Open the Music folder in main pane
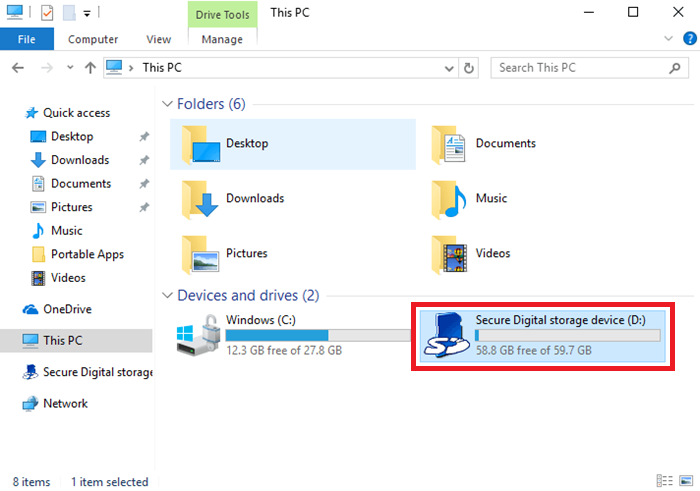This screenshot has width=700, height=491. click(x=490, y=198)
